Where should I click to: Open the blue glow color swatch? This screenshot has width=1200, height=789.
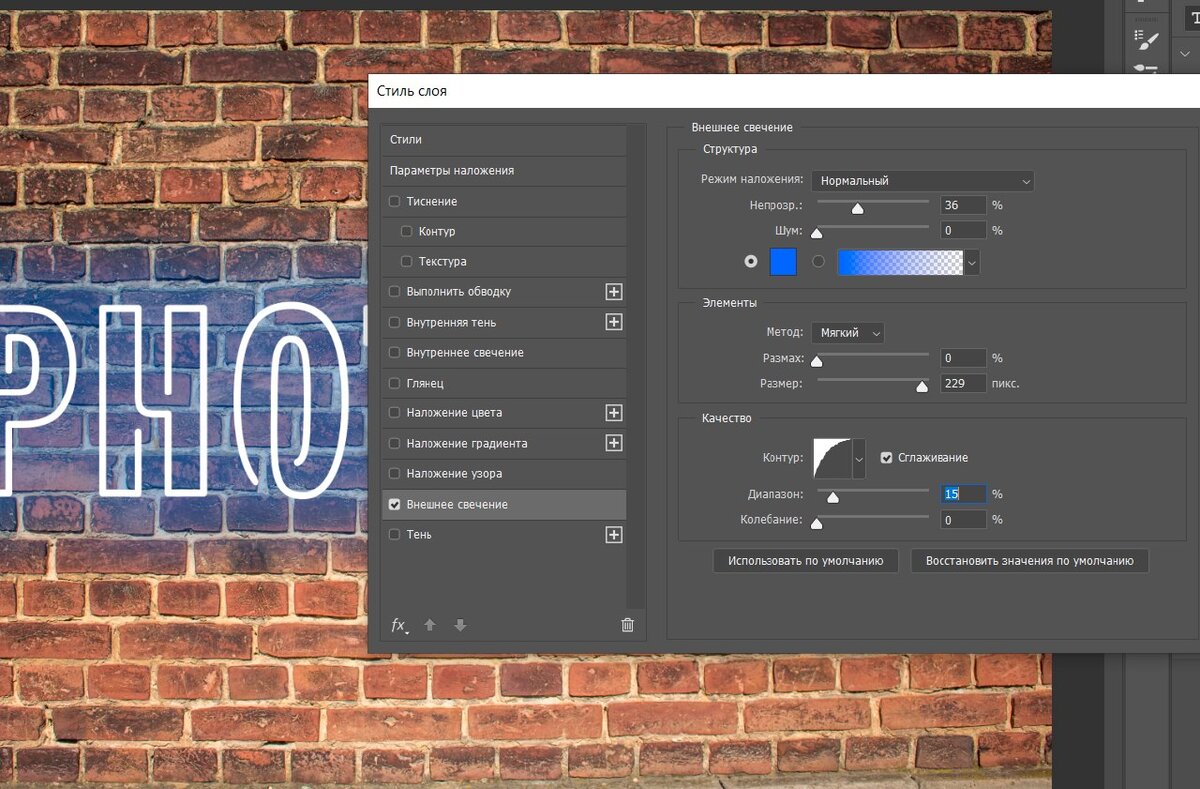(783, 262)
